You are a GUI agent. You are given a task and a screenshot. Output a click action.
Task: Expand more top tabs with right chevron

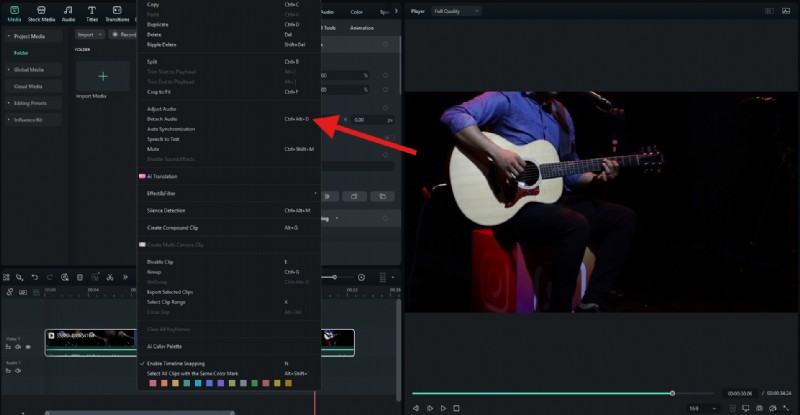pos(396,11)
